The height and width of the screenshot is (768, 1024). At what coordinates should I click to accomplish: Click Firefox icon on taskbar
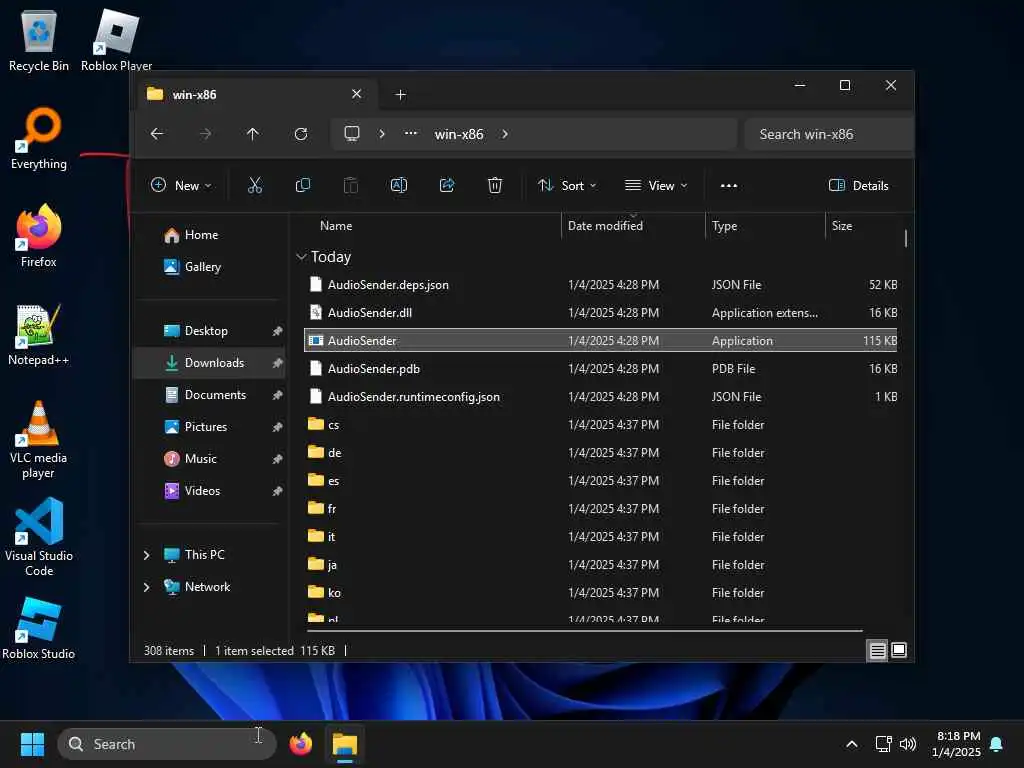[x=301, y=744]
